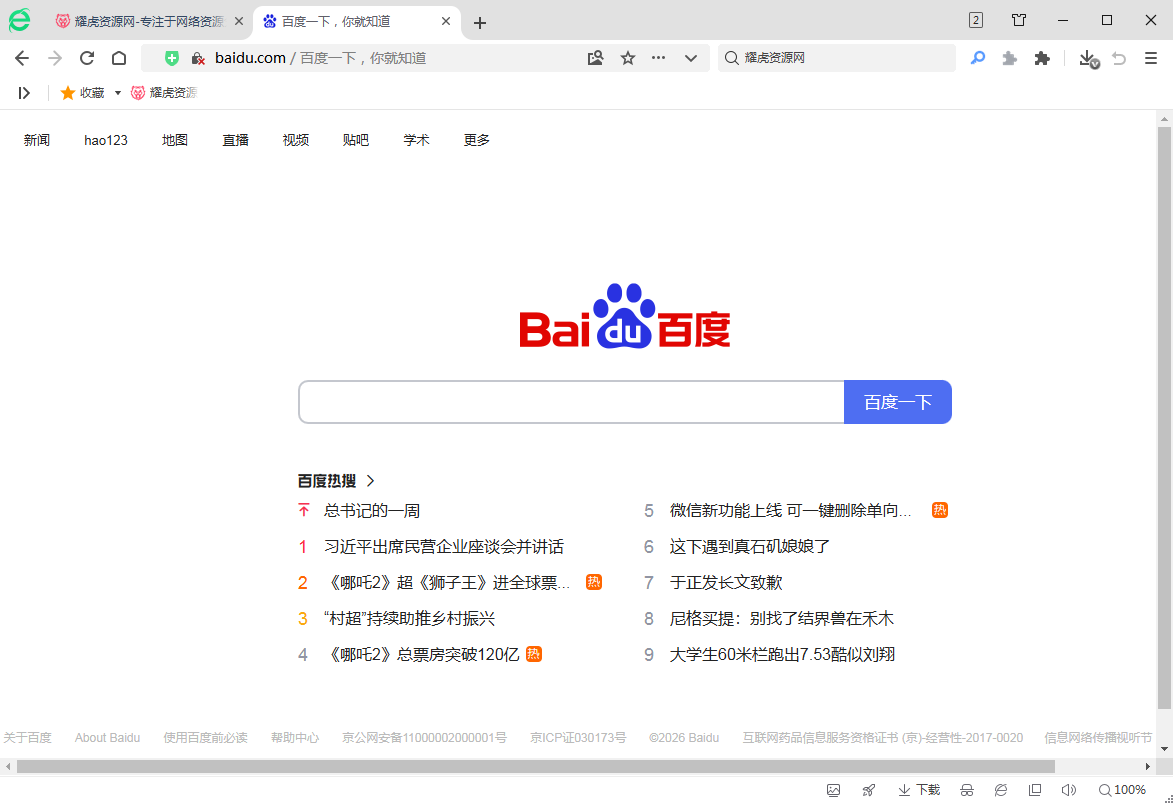Click the screenshot icon in the status bar
This screenshot has height=803, width=1173.
[x=835, y=790]
